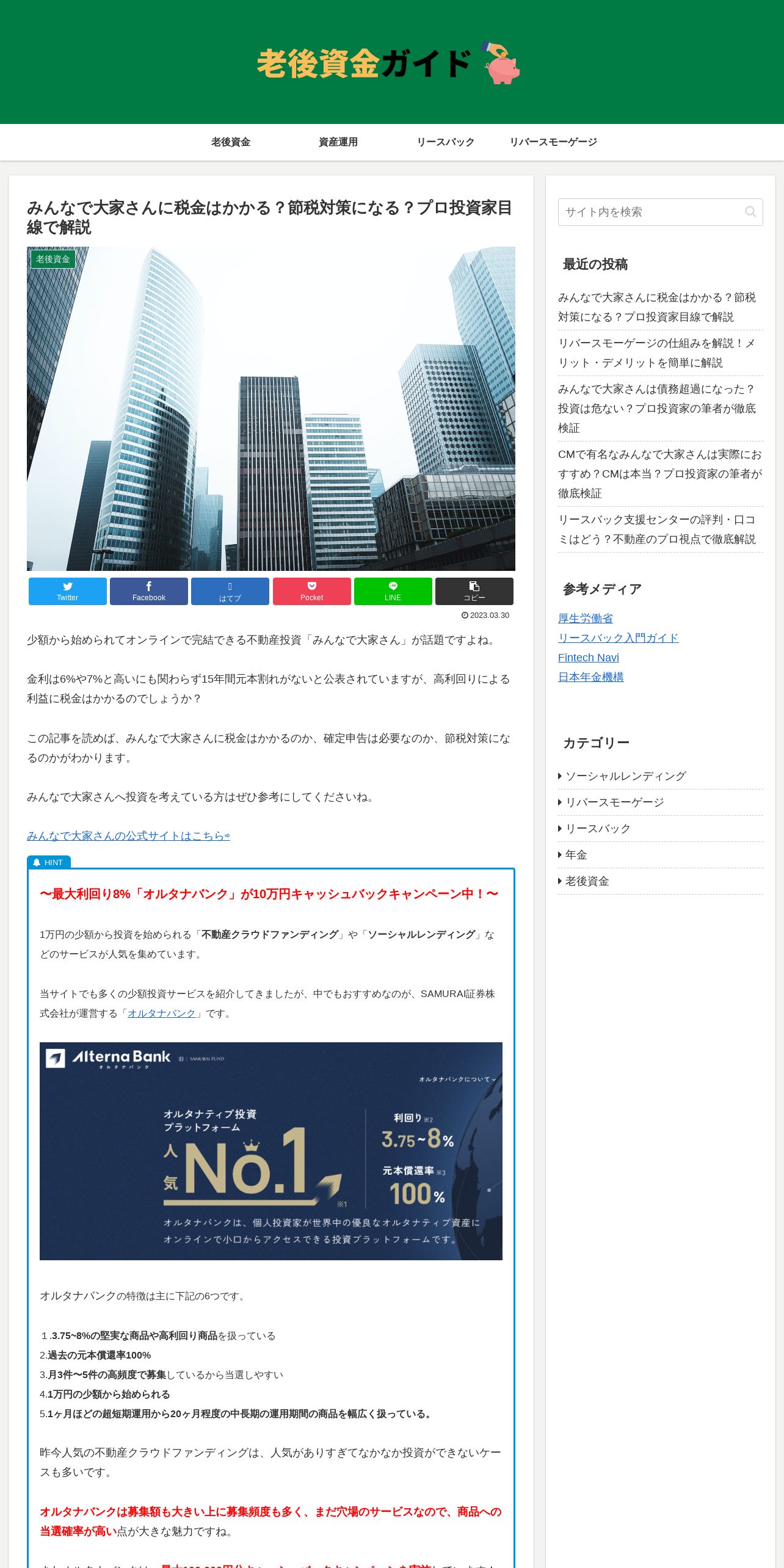Open the リースバック menu item
This screenshot has height=1568, width=784.
pos(446,142)
